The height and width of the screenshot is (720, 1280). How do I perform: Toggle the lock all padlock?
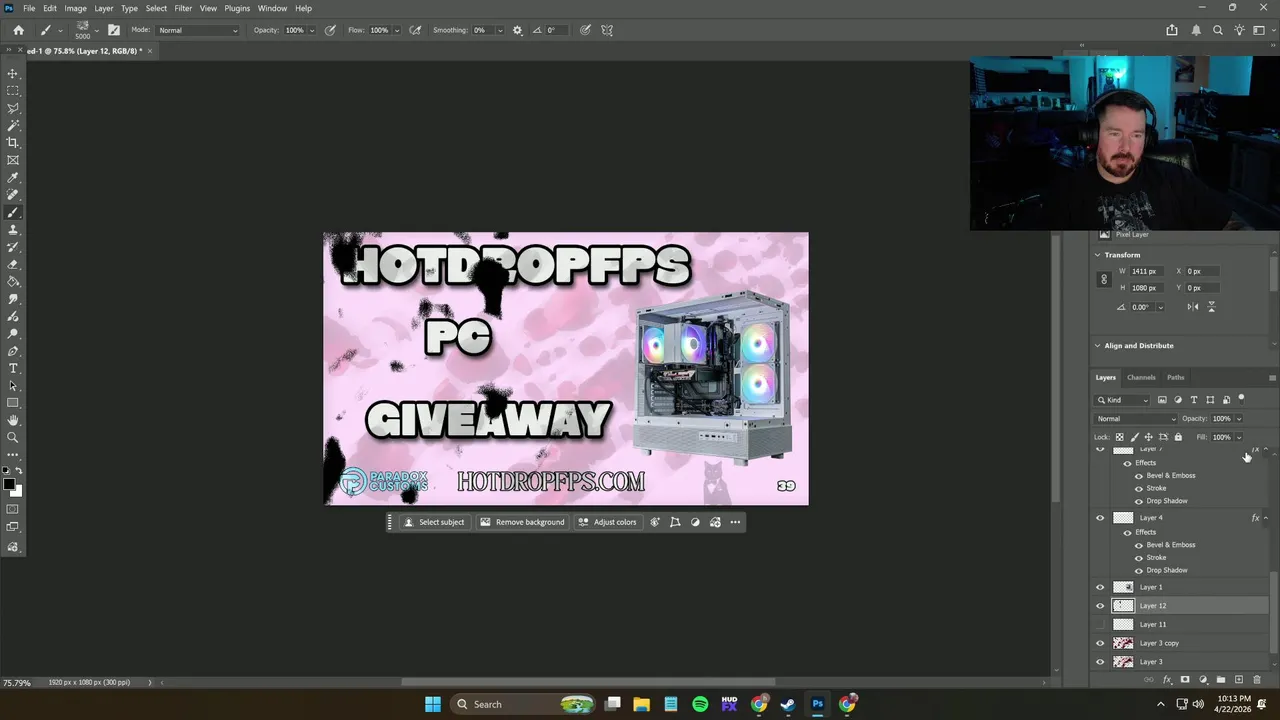click(x=1178, y=437)
